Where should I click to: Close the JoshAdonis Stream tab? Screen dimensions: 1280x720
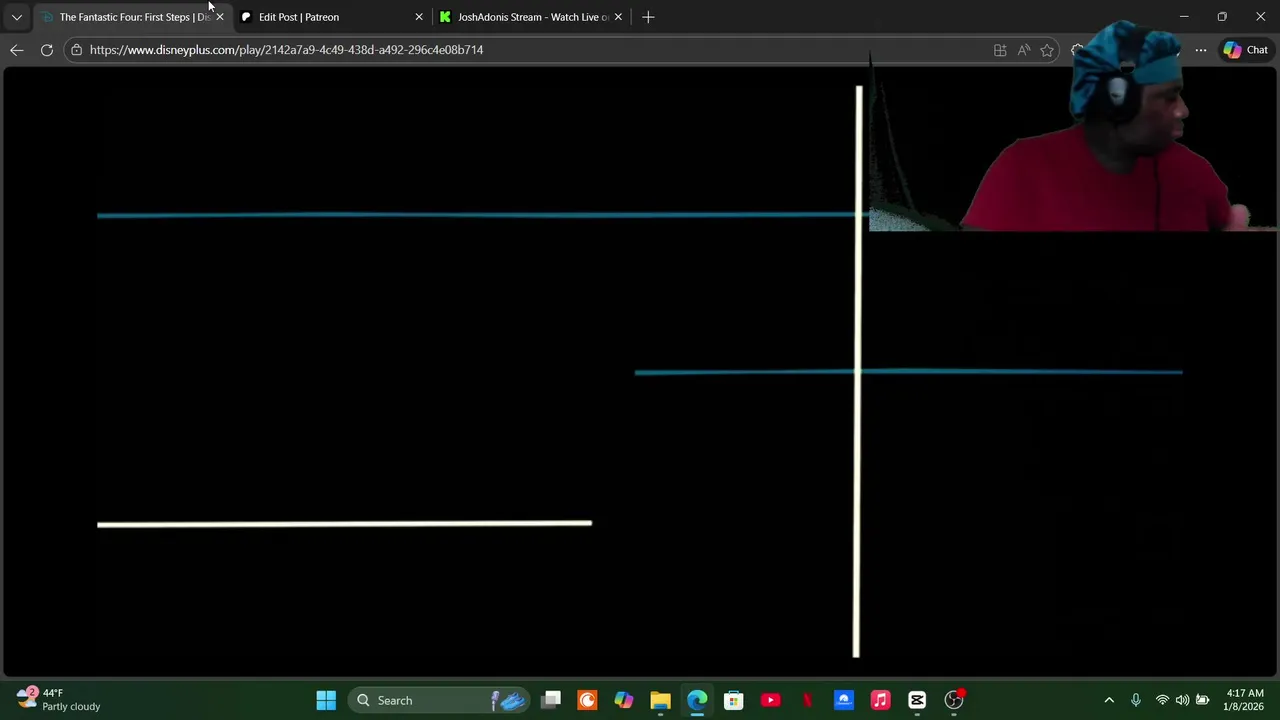[x=618, y=17]
